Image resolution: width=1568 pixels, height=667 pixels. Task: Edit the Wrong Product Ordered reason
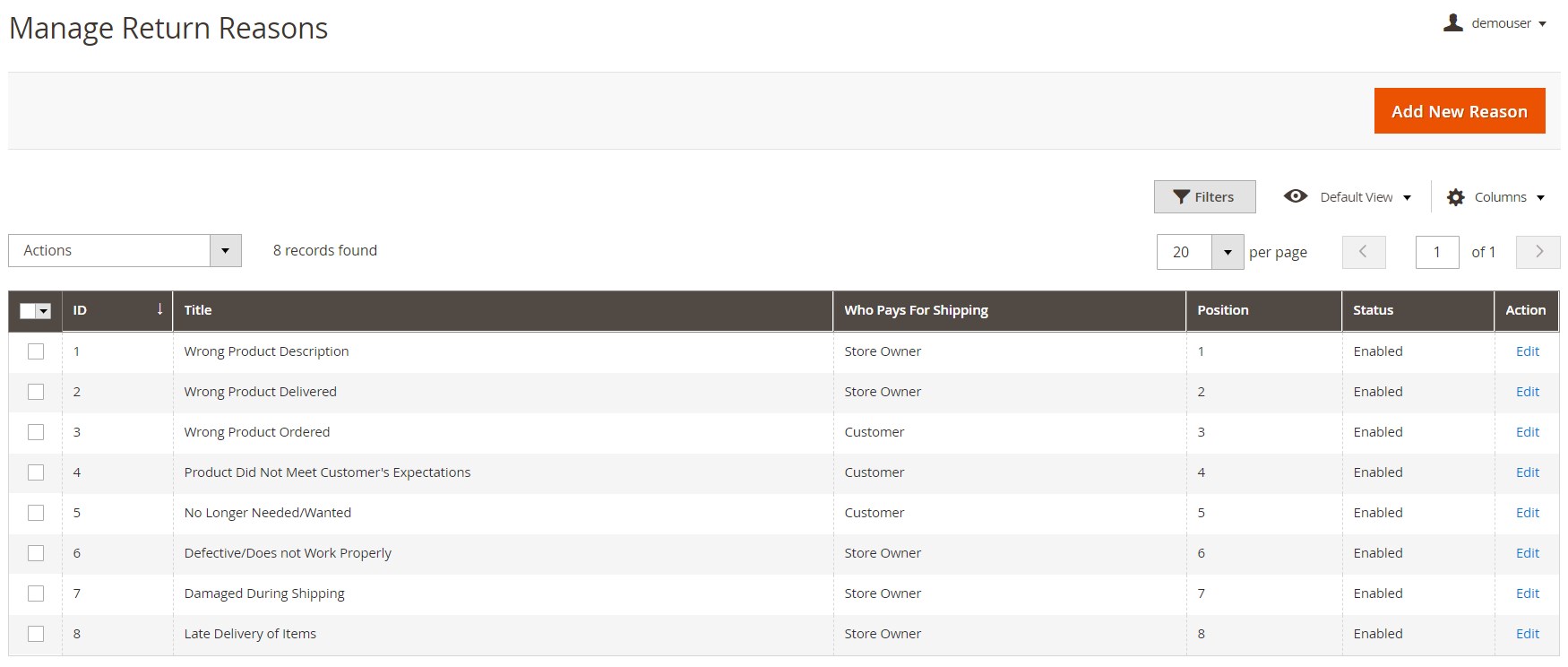pos(1527,432)
